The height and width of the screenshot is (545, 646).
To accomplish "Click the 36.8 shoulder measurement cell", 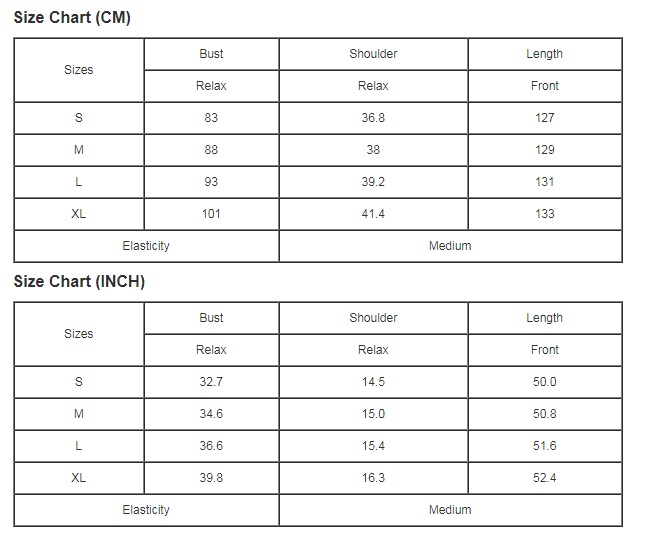I will pos(373,118).
